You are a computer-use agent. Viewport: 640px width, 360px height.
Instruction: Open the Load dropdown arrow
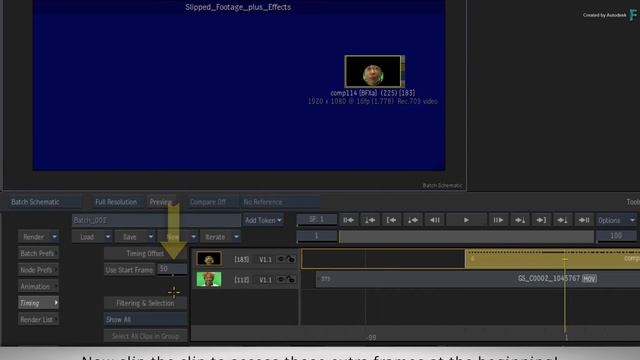(108, 237)
